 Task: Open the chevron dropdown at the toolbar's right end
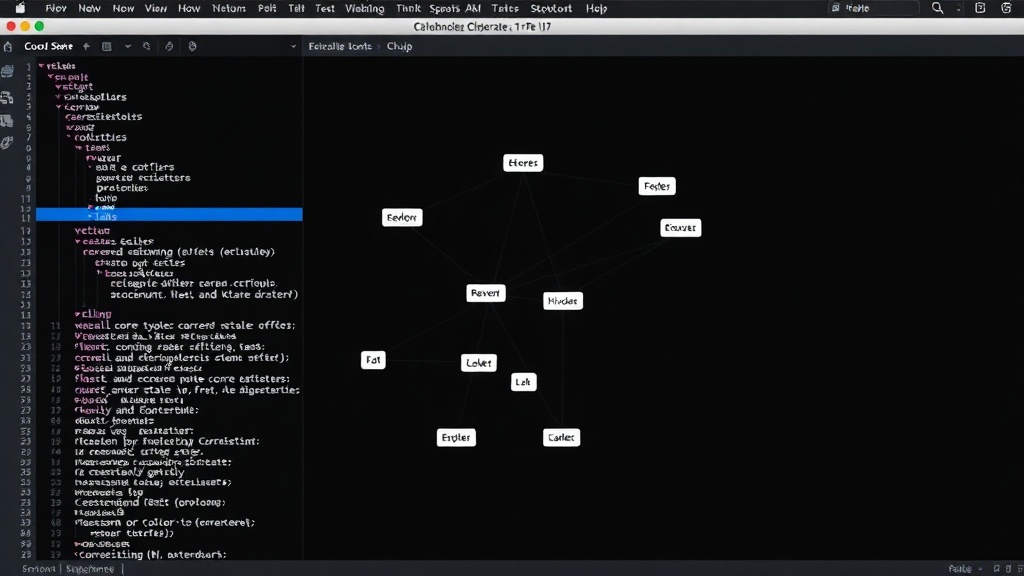(293, 46)
